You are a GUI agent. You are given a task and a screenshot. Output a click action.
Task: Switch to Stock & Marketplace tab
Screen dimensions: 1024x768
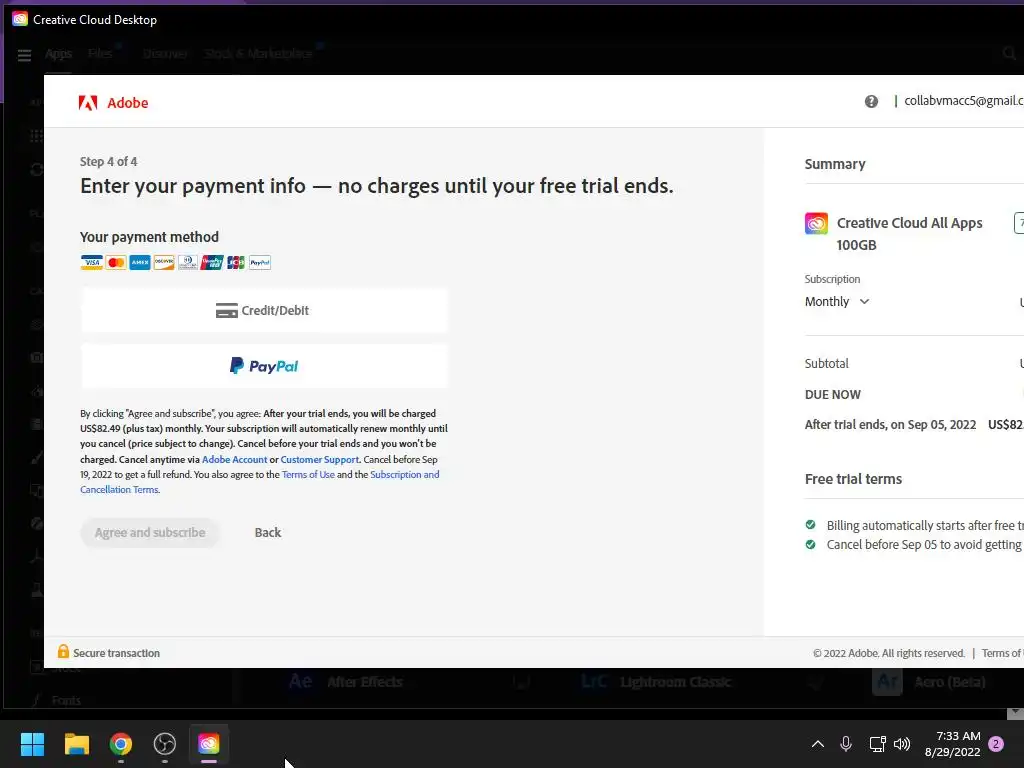(x=258, y=54)
